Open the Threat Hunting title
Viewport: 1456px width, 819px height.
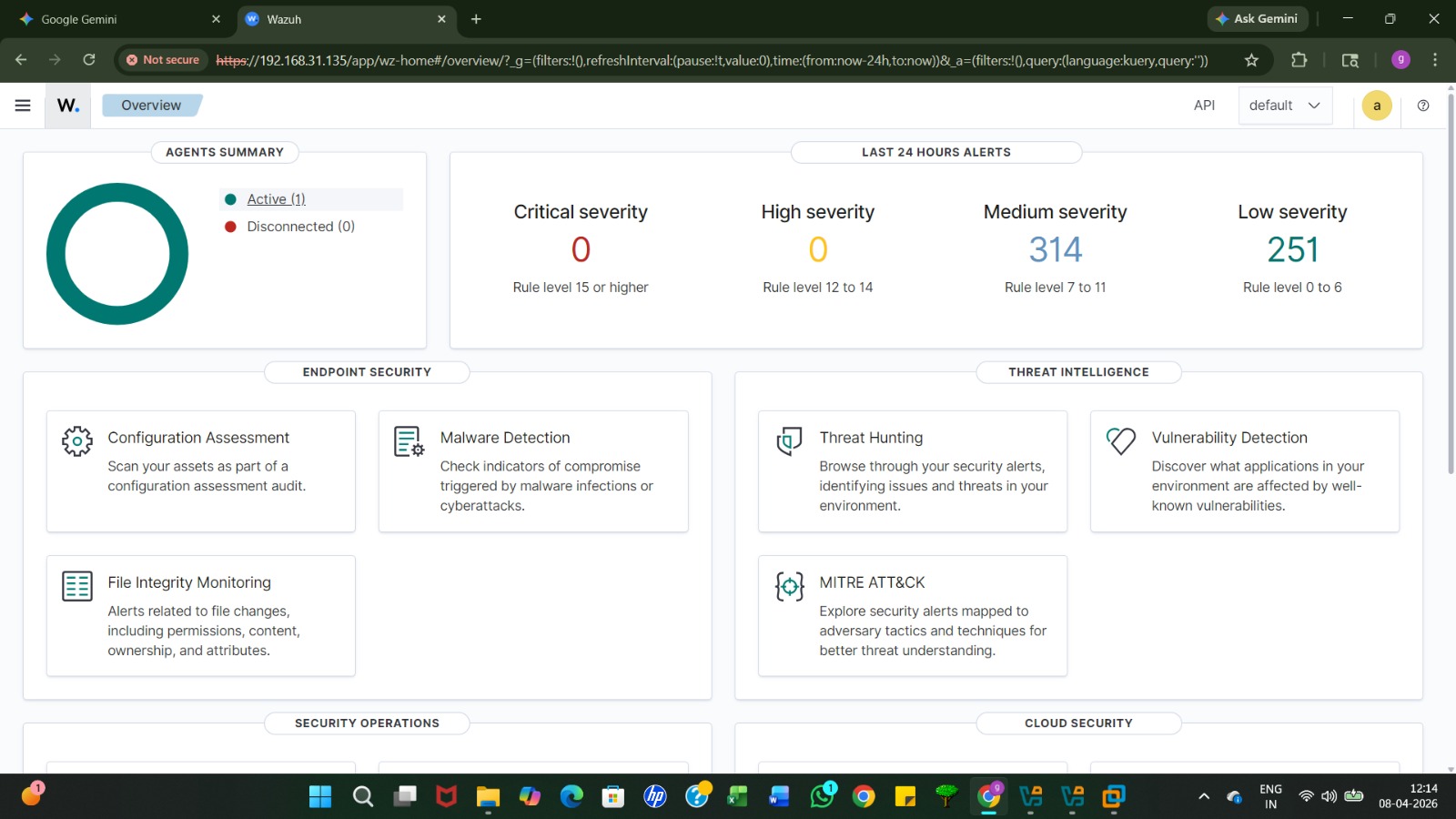tap(871, 438)
